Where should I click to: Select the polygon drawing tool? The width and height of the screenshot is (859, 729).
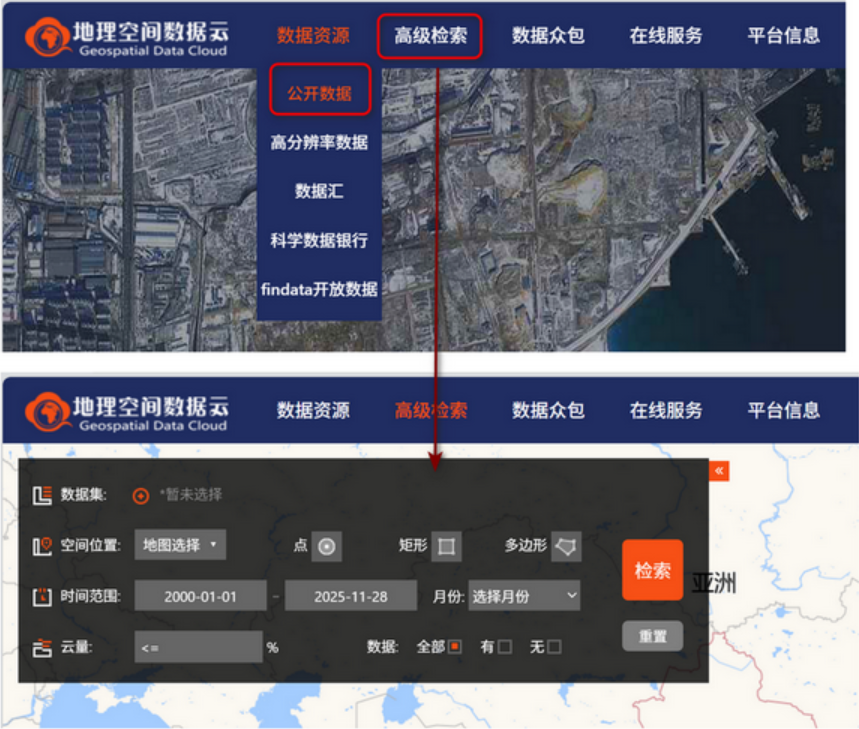pos(564,545)
